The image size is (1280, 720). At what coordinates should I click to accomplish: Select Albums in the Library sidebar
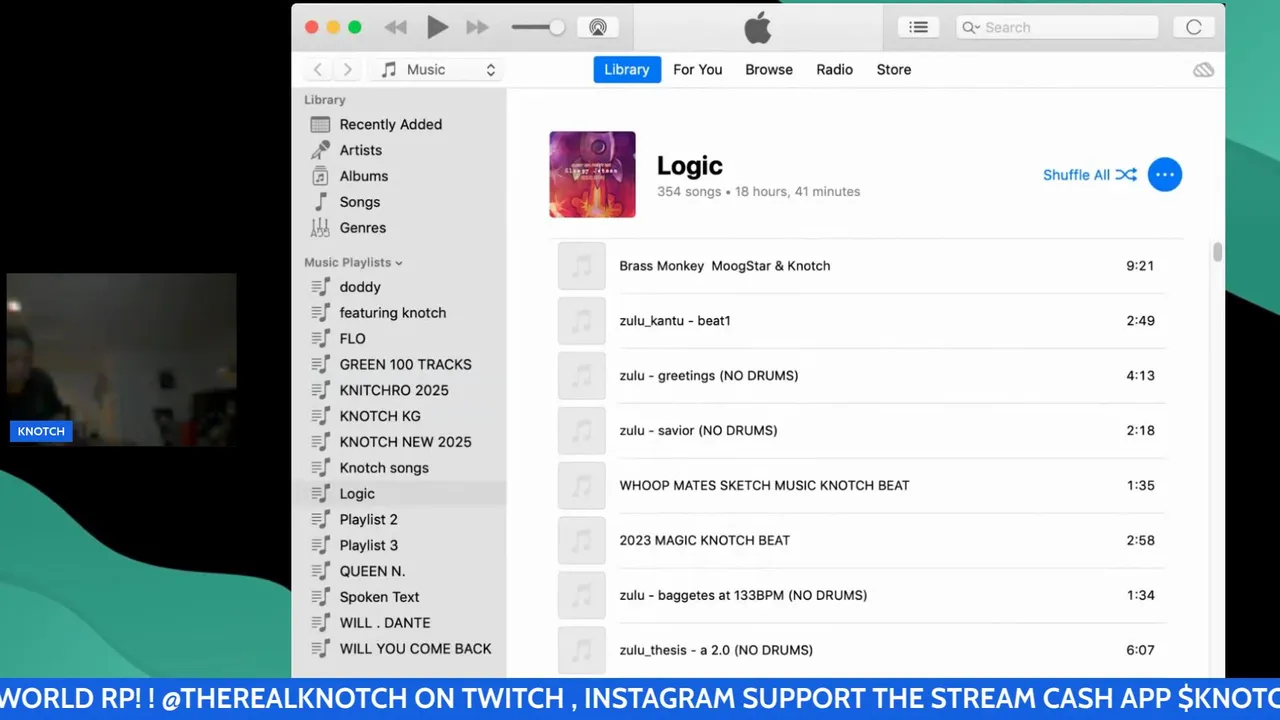(399, 176)
